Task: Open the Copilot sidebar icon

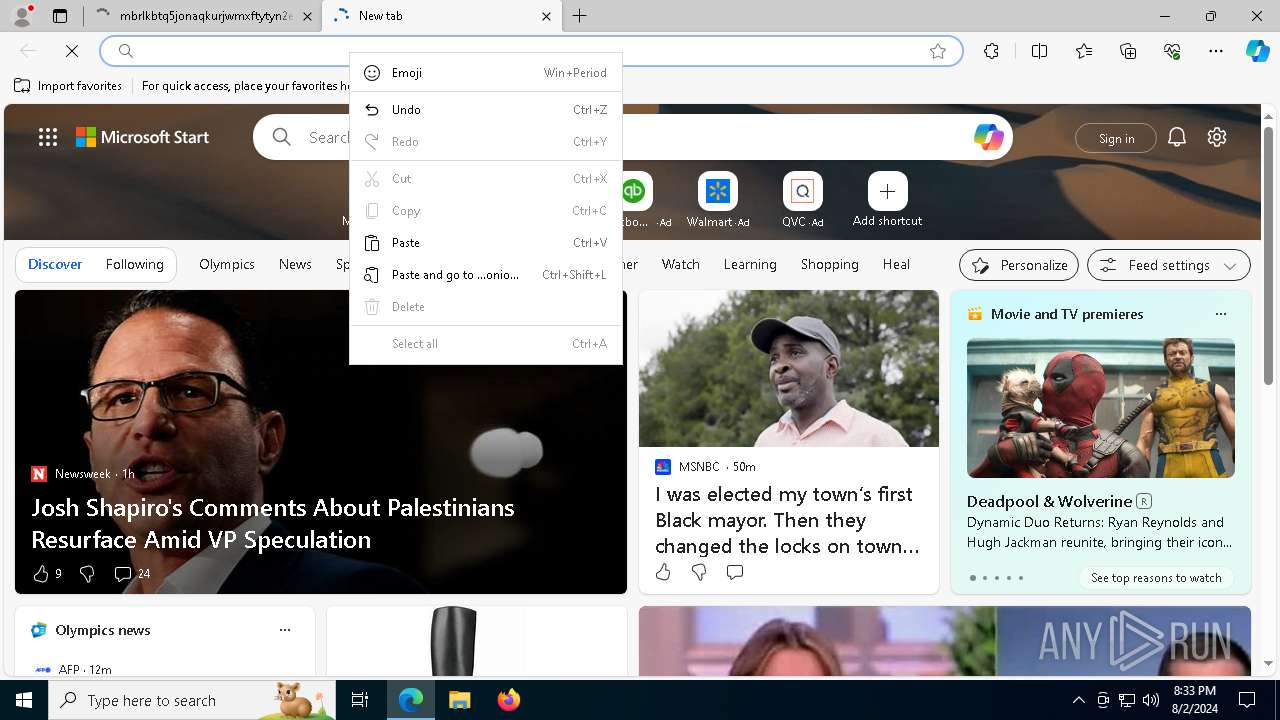Action: tap(1258, 51)
